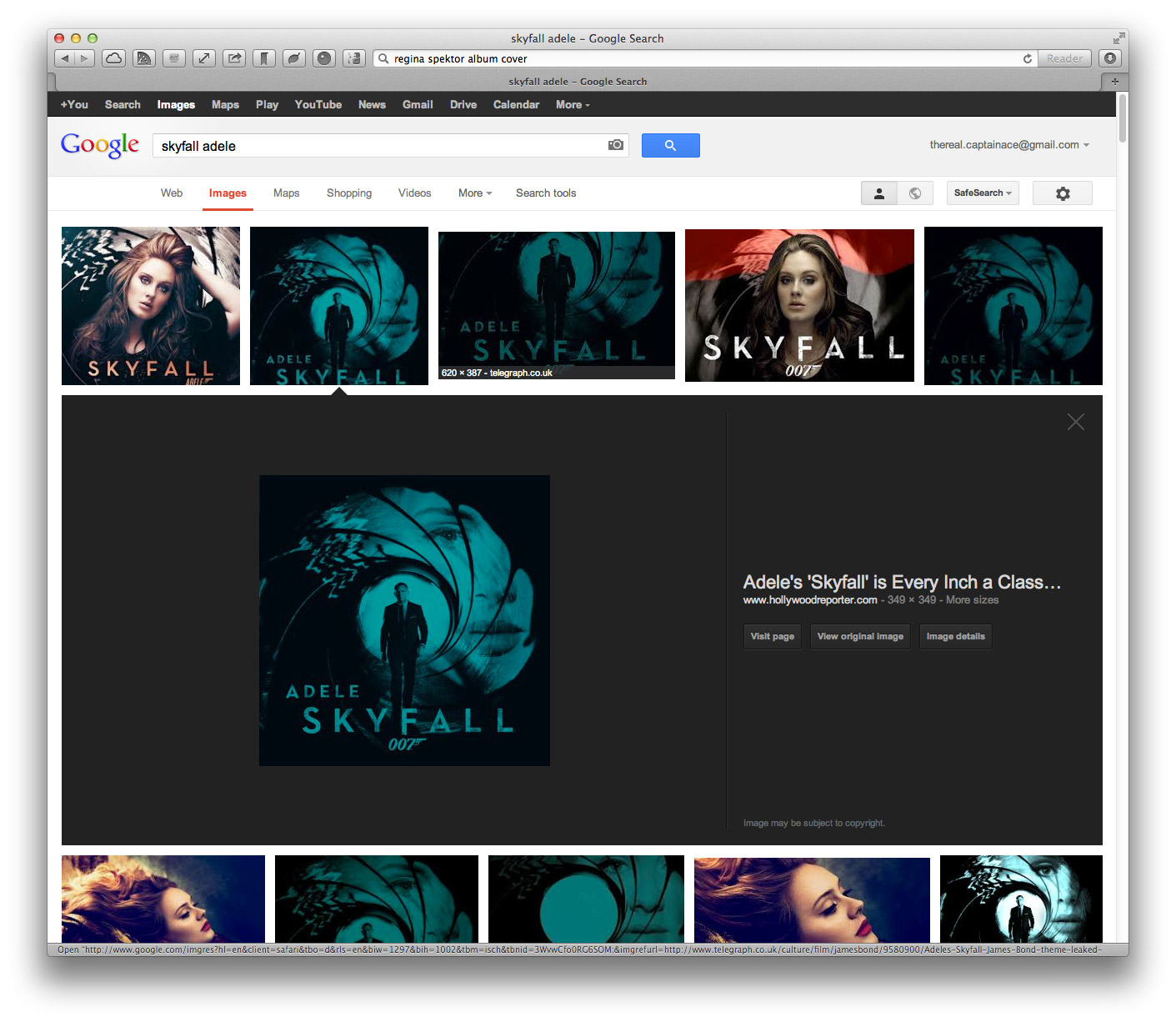Toggle global results globe icon

(915, 193)
